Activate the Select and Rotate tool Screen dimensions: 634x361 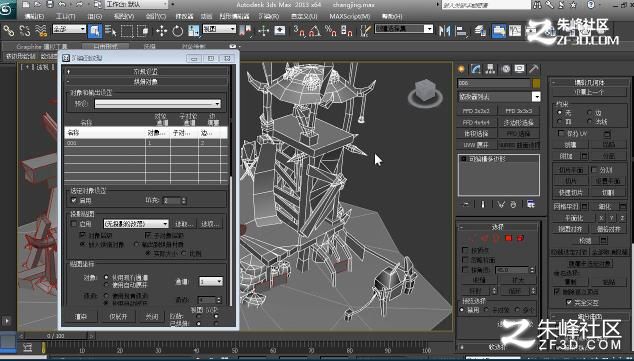click(178, 31)
